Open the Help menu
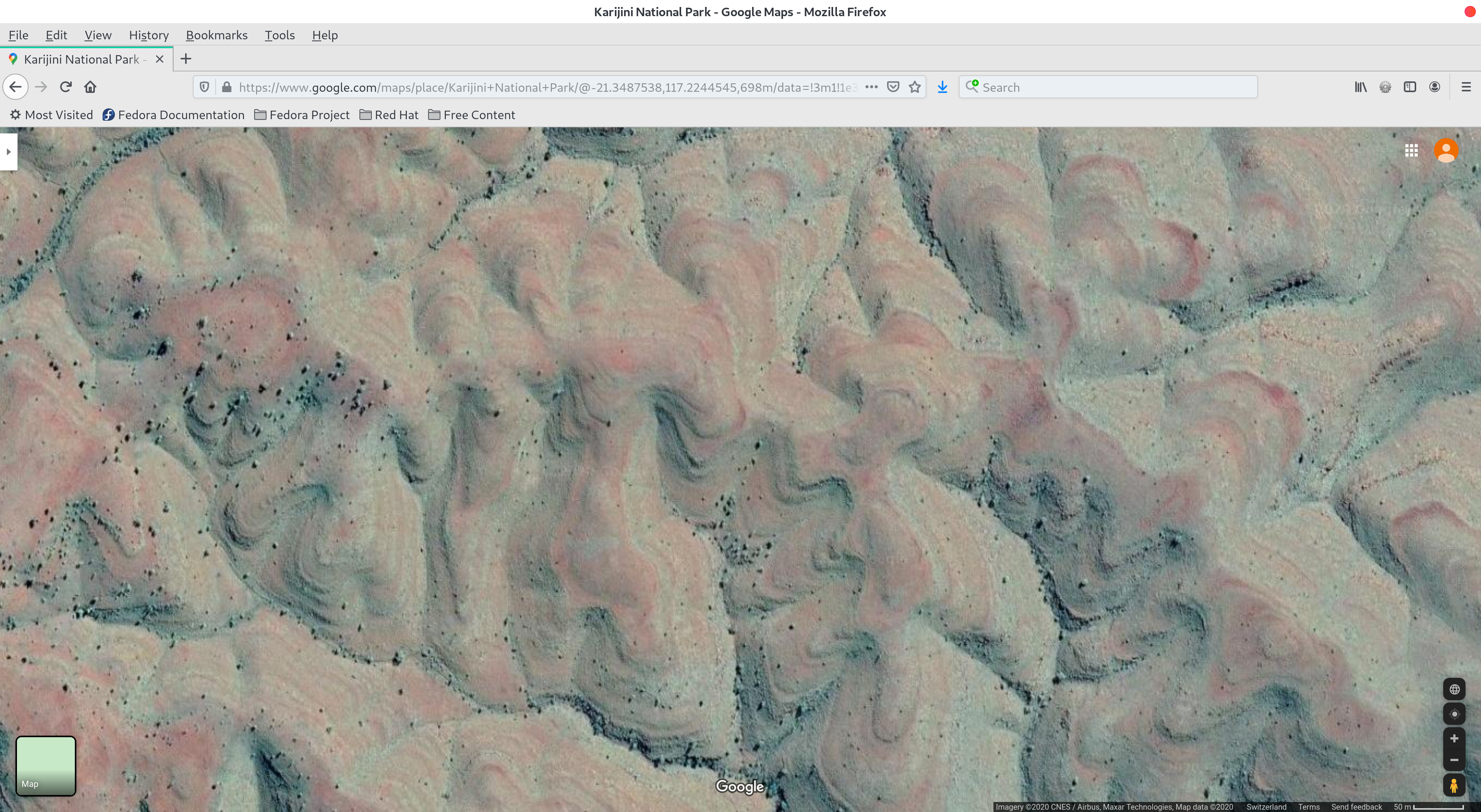 325,35
